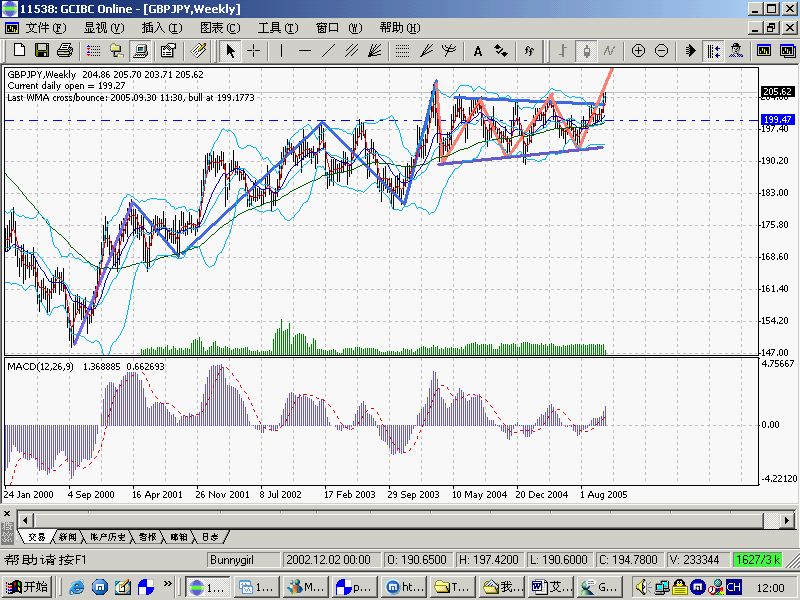This screenshot has width=800, height=600.
Task: Click the 205.62 current price label
Action: click(778, 92)
